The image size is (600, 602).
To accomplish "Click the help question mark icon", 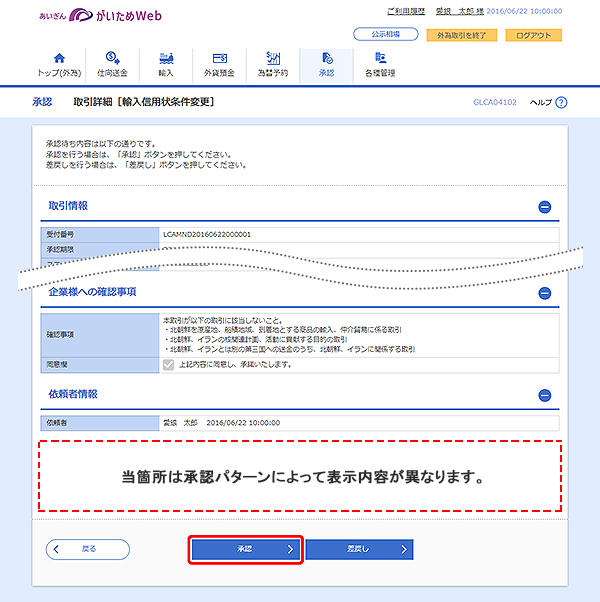I will (x=561, y=103).
